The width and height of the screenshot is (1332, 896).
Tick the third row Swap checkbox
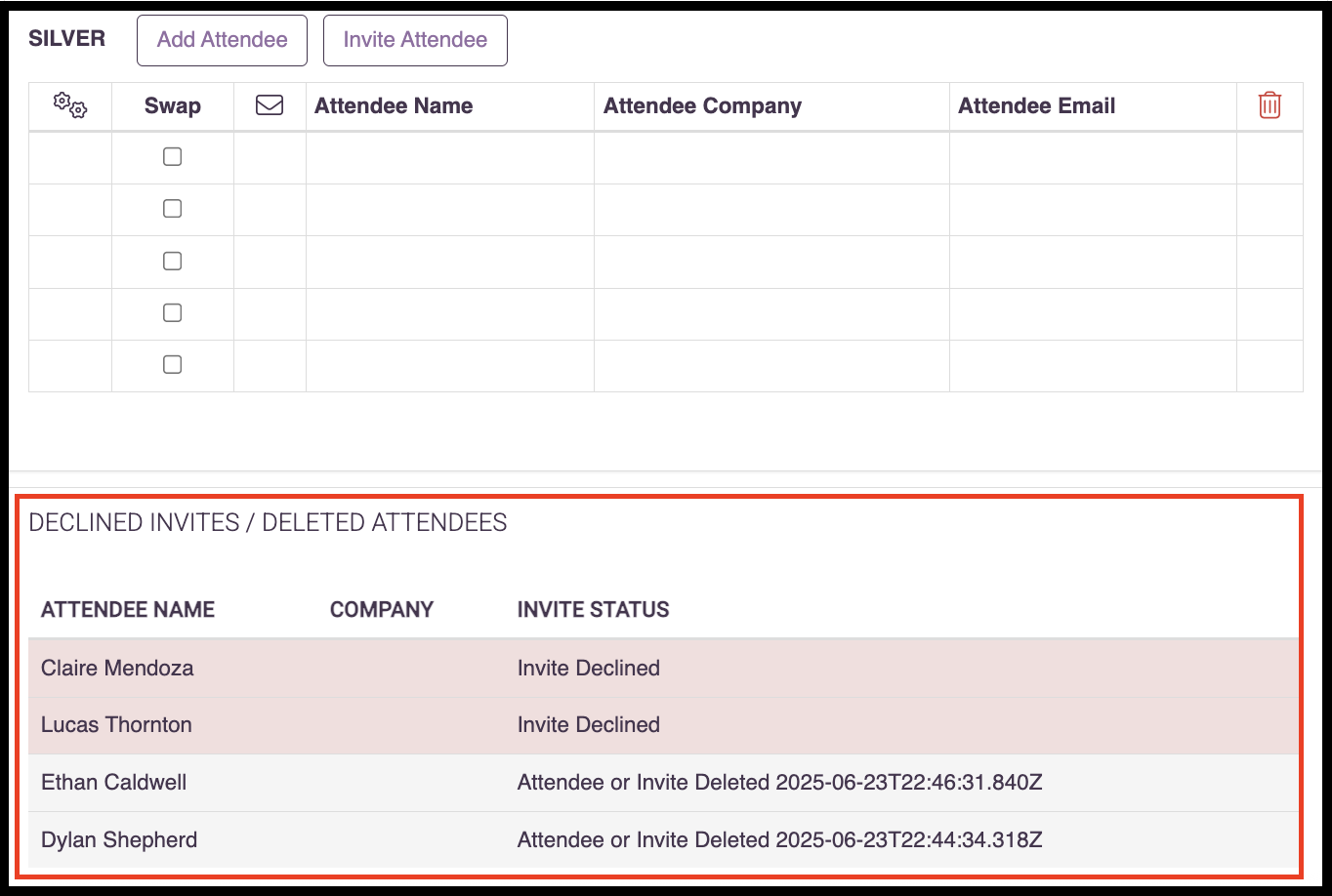click(x=172, y=262)
